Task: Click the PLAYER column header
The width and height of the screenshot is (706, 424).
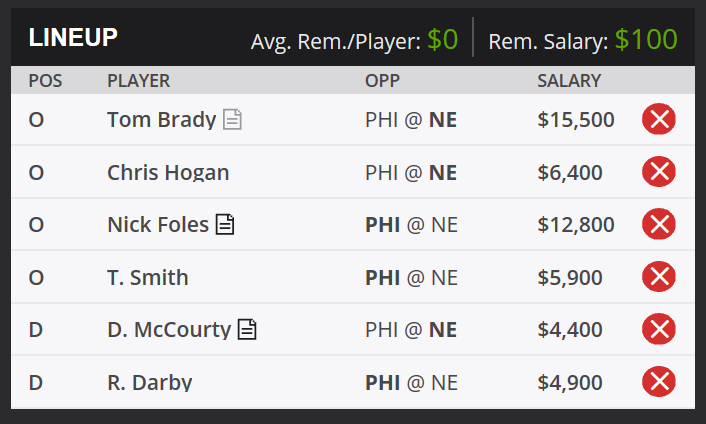Action: tap(139, 81)
